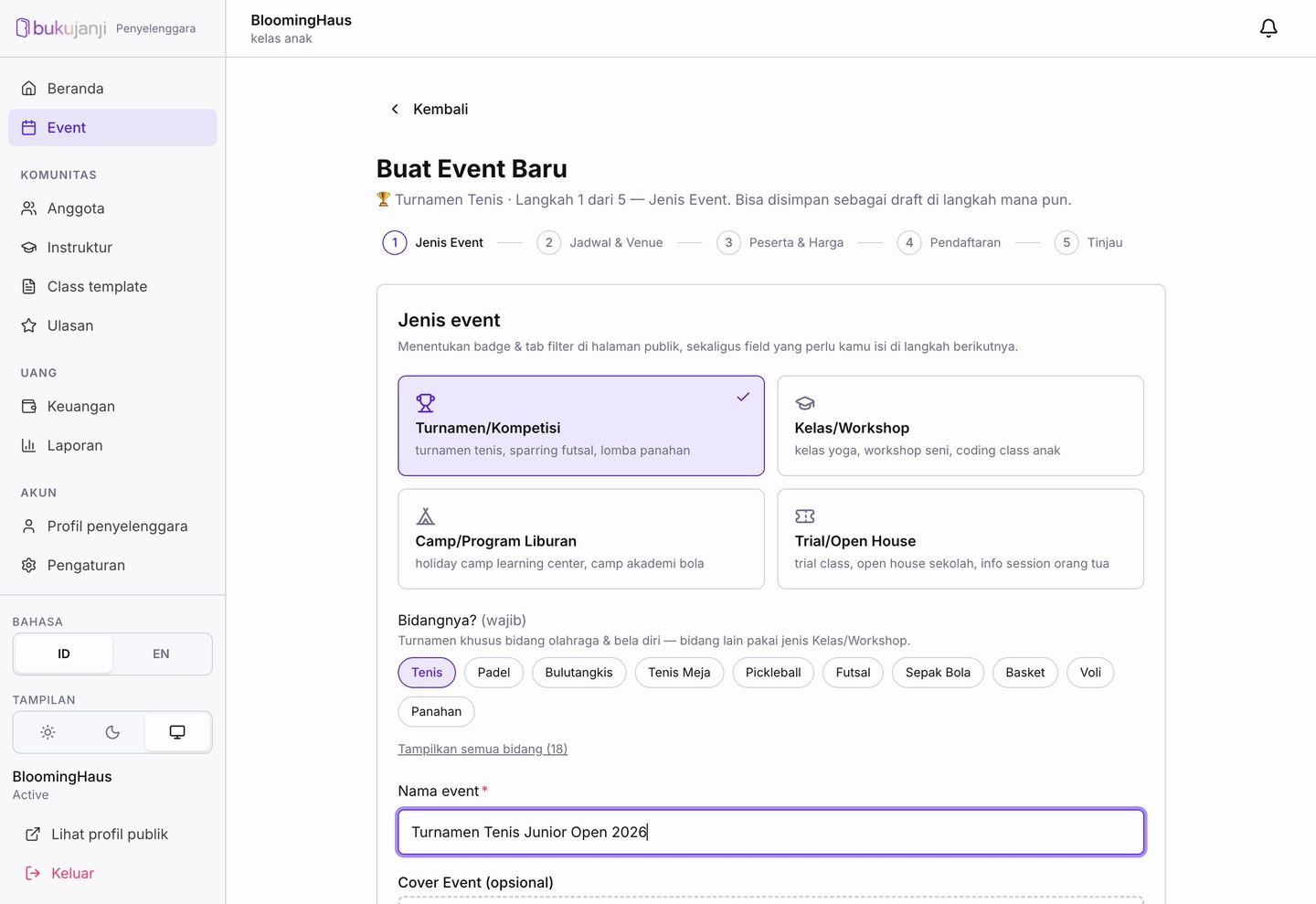1316x904 pixels.
Task: Open Keuangan wallet icon
Action: click(x=29, y=407)
